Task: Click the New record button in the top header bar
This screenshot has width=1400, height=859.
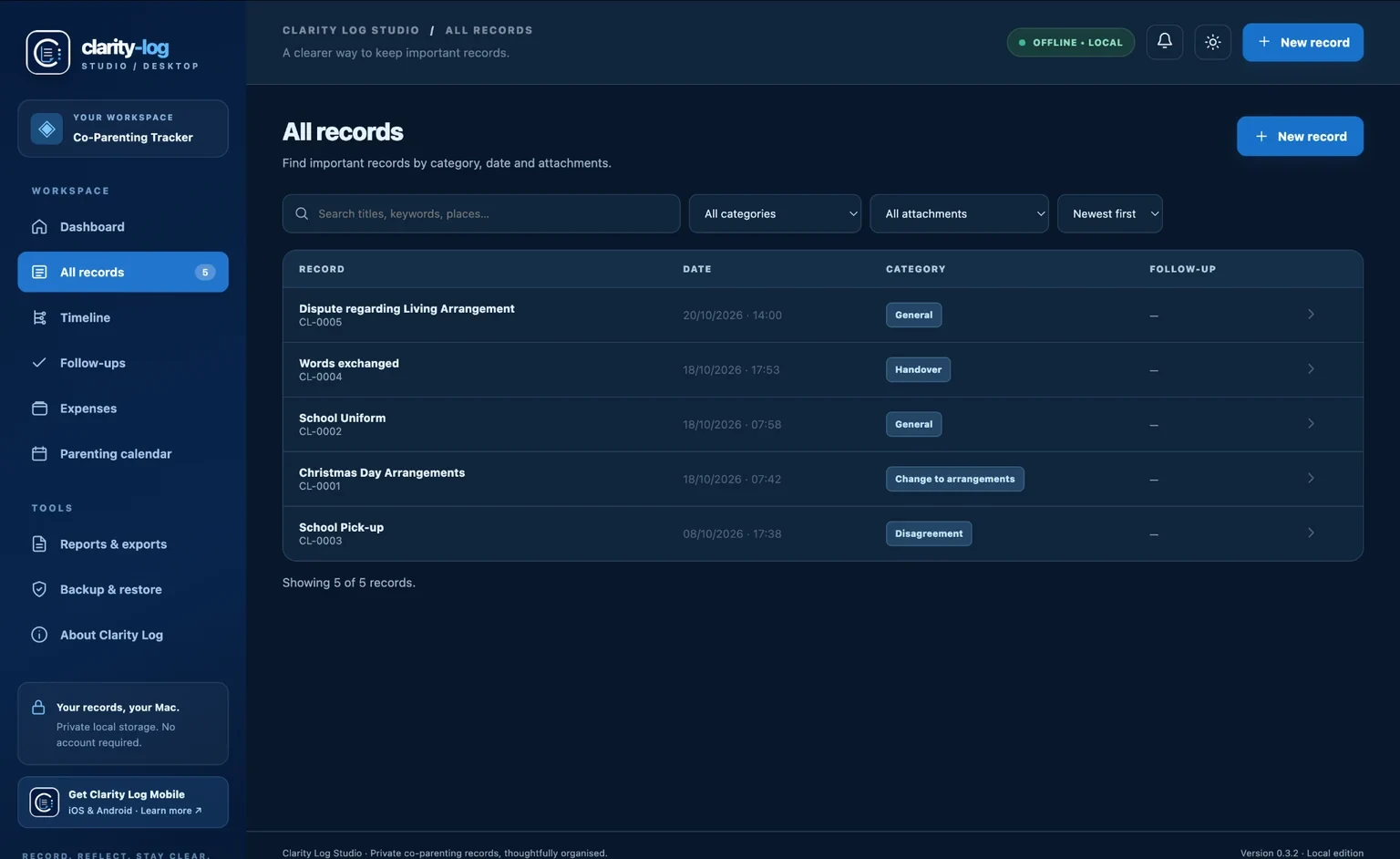Action: 1303,43
